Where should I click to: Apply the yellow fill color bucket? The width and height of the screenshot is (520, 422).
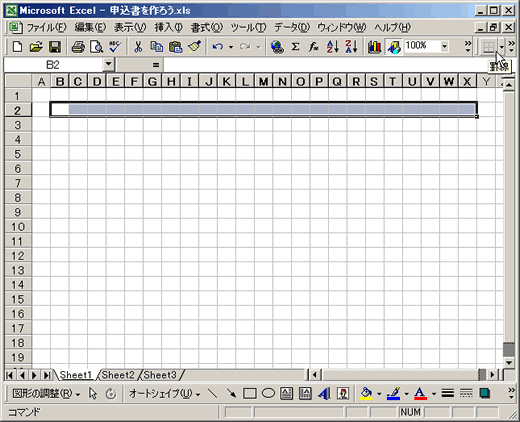point(366,394)
